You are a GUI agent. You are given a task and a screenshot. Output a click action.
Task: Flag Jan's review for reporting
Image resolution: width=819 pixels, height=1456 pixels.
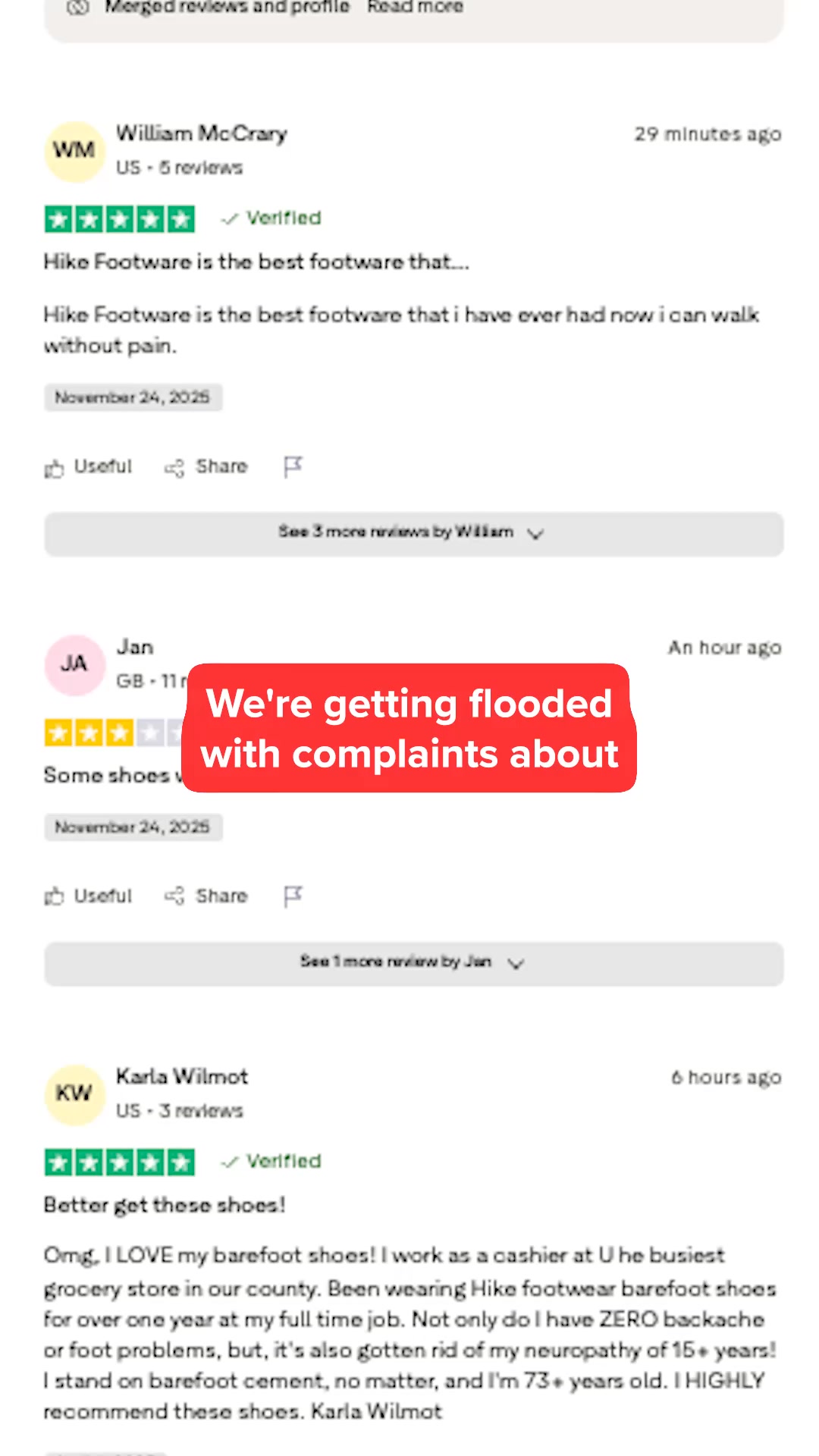[293, 896]
